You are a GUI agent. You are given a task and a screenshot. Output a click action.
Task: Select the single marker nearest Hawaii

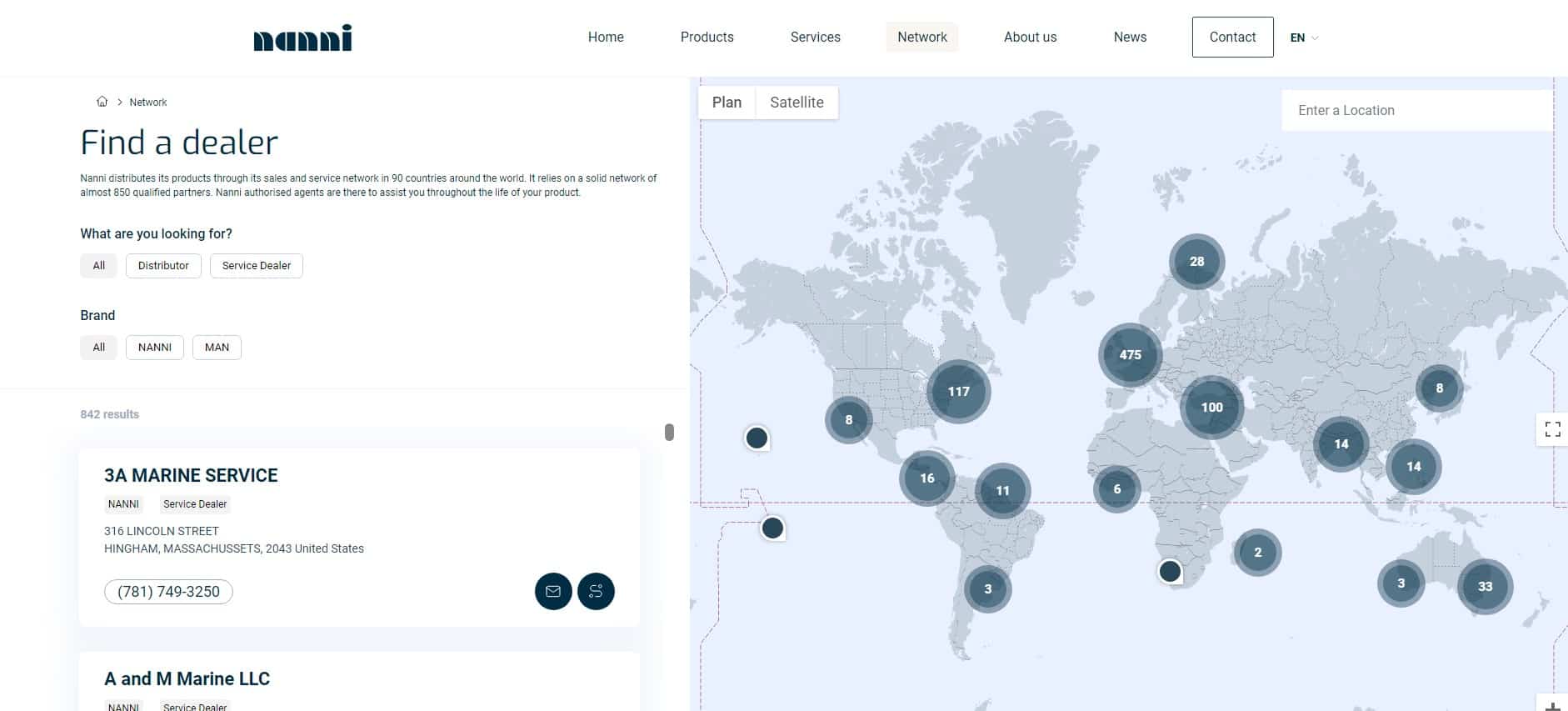[x=757, y=438]
